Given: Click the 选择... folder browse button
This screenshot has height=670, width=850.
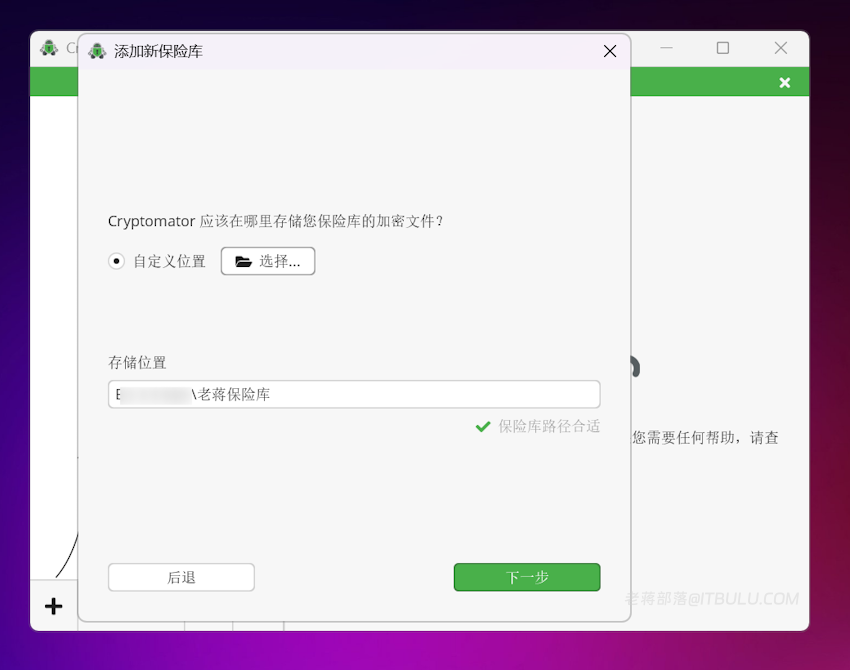Looking at the screenshot, I should [x=268, y=261].
